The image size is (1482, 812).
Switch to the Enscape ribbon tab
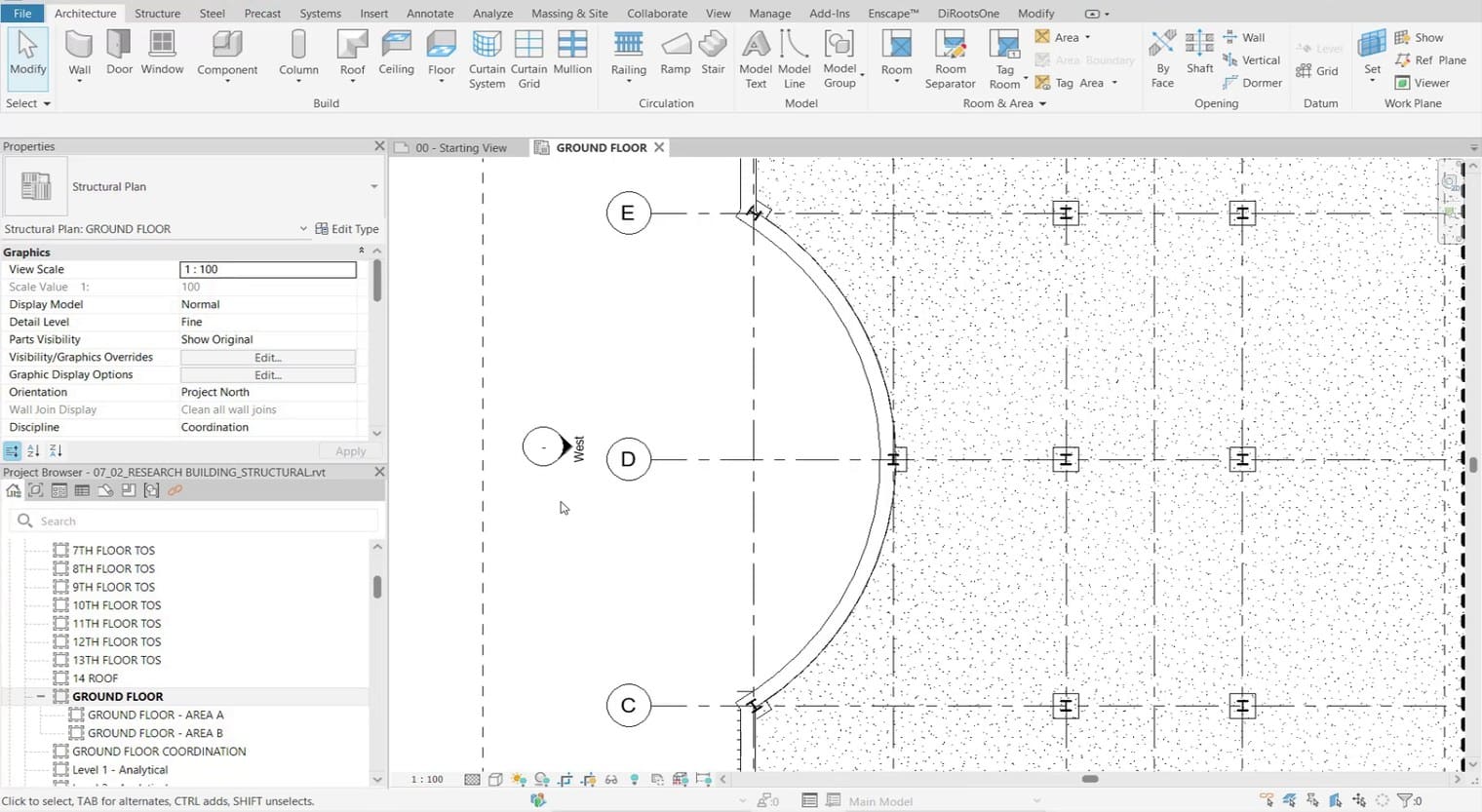[x=893, y=13]
